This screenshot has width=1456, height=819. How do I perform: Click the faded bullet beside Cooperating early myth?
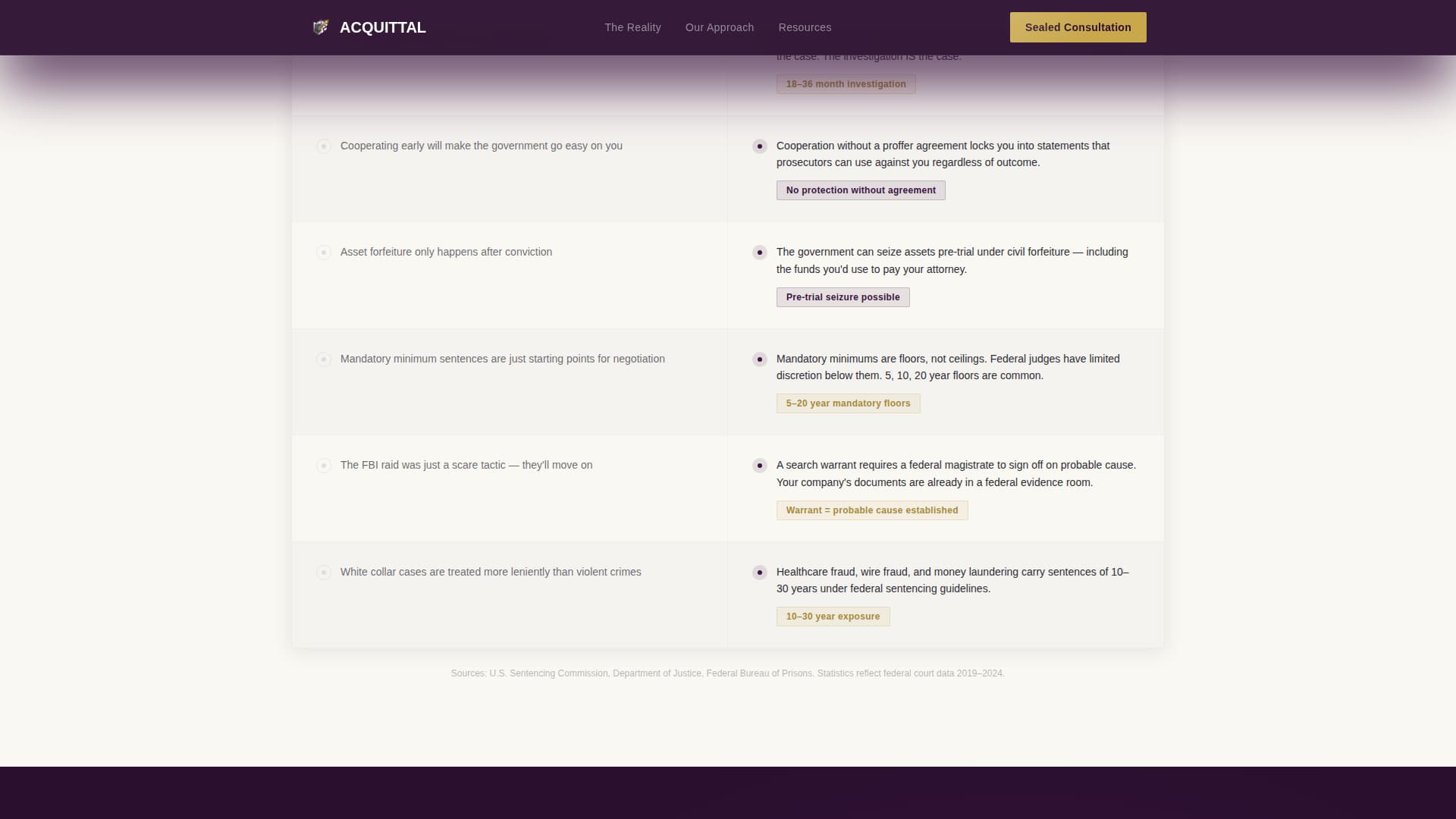324,146
